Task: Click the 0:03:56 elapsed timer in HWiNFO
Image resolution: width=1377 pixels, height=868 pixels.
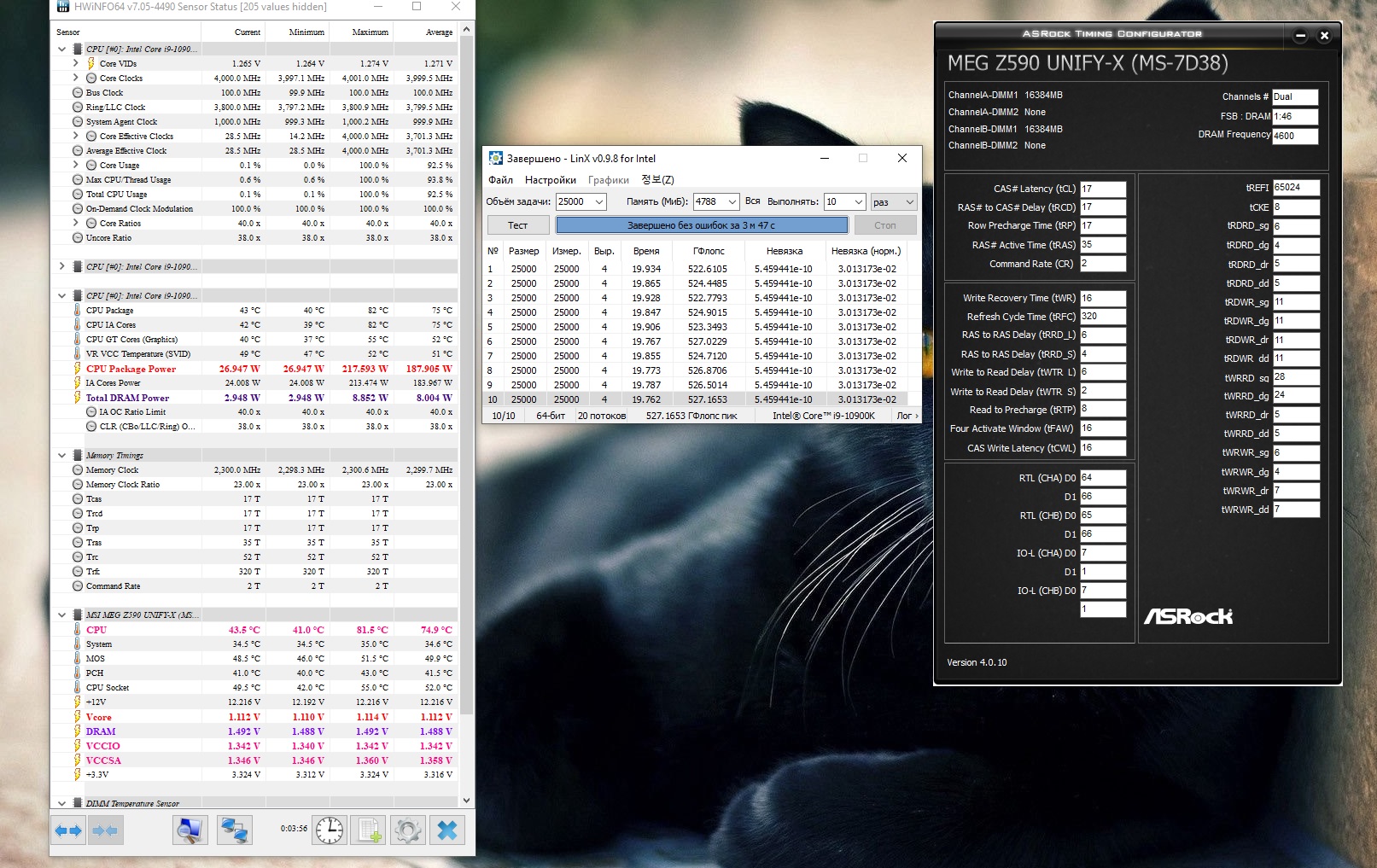Action: coord(294,829)
